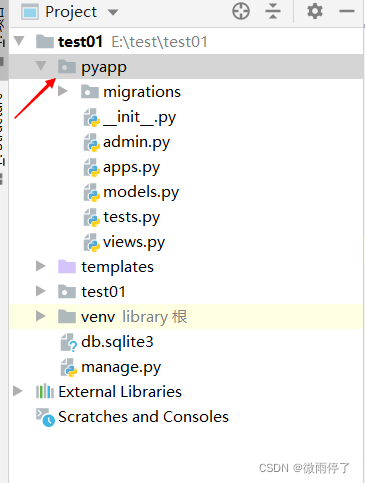Click the tests.py Python file icon

[91, 217]
